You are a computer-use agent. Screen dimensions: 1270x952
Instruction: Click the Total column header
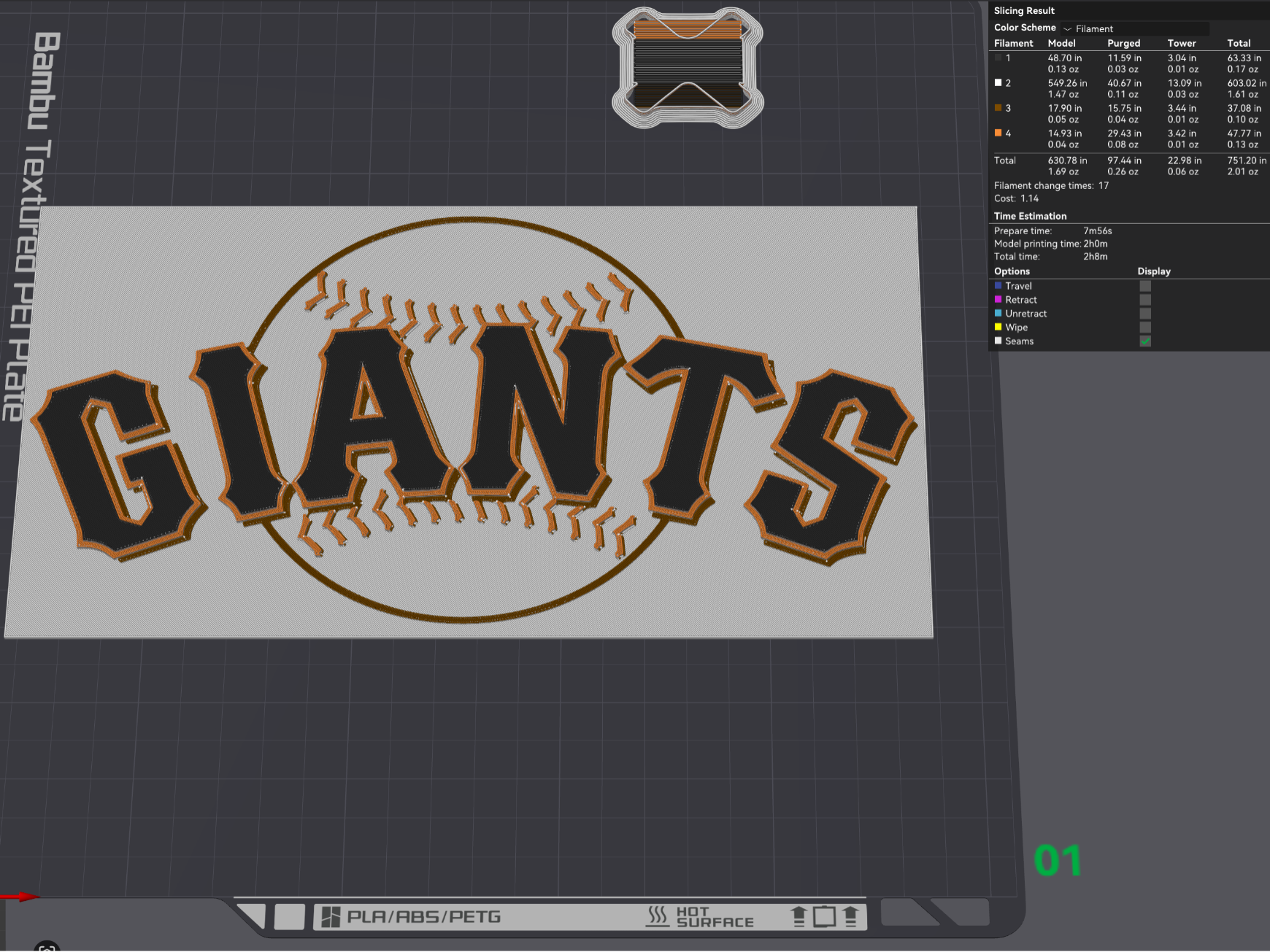point(1239,43)
